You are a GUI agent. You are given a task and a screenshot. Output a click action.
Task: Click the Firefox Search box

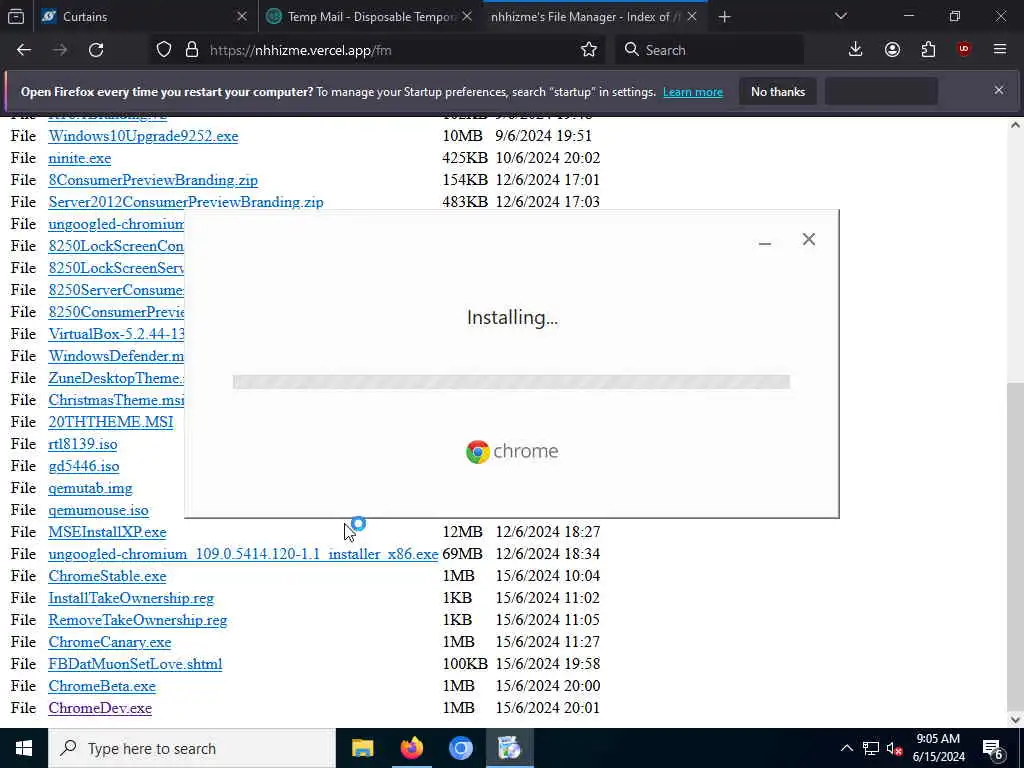pyautogui.click(x=709, y=50)
